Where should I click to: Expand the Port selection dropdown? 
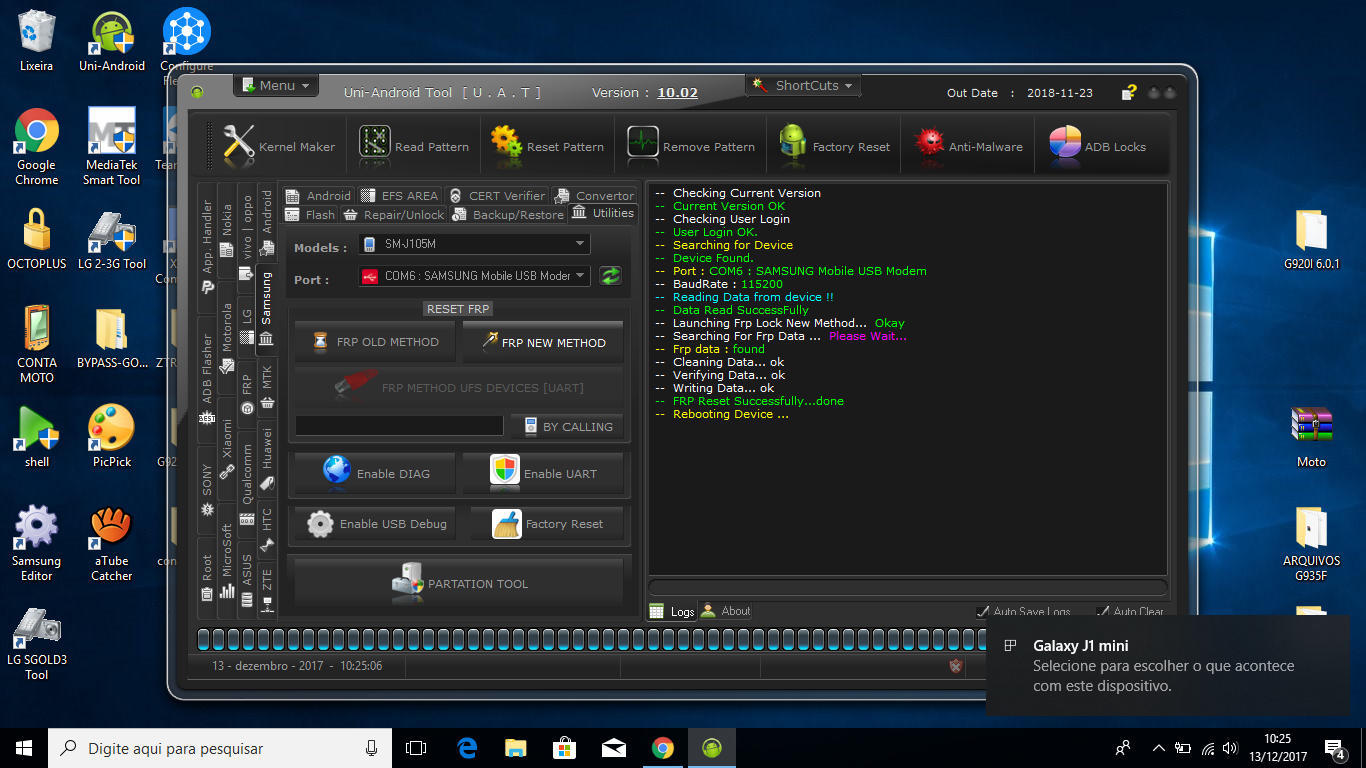[580, 276]
